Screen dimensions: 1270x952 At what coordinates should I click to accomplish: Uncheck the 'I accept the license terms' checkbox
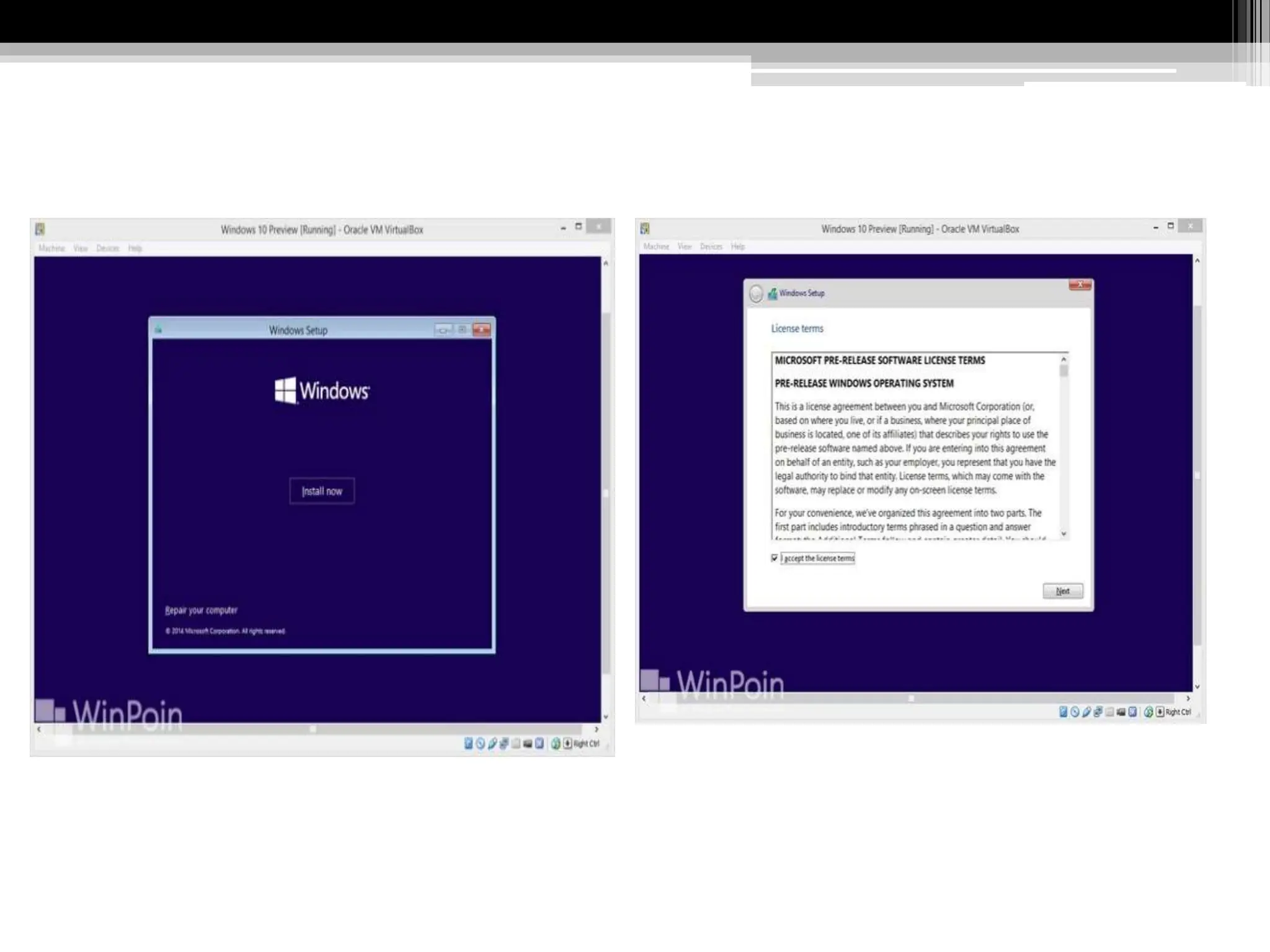775,558
